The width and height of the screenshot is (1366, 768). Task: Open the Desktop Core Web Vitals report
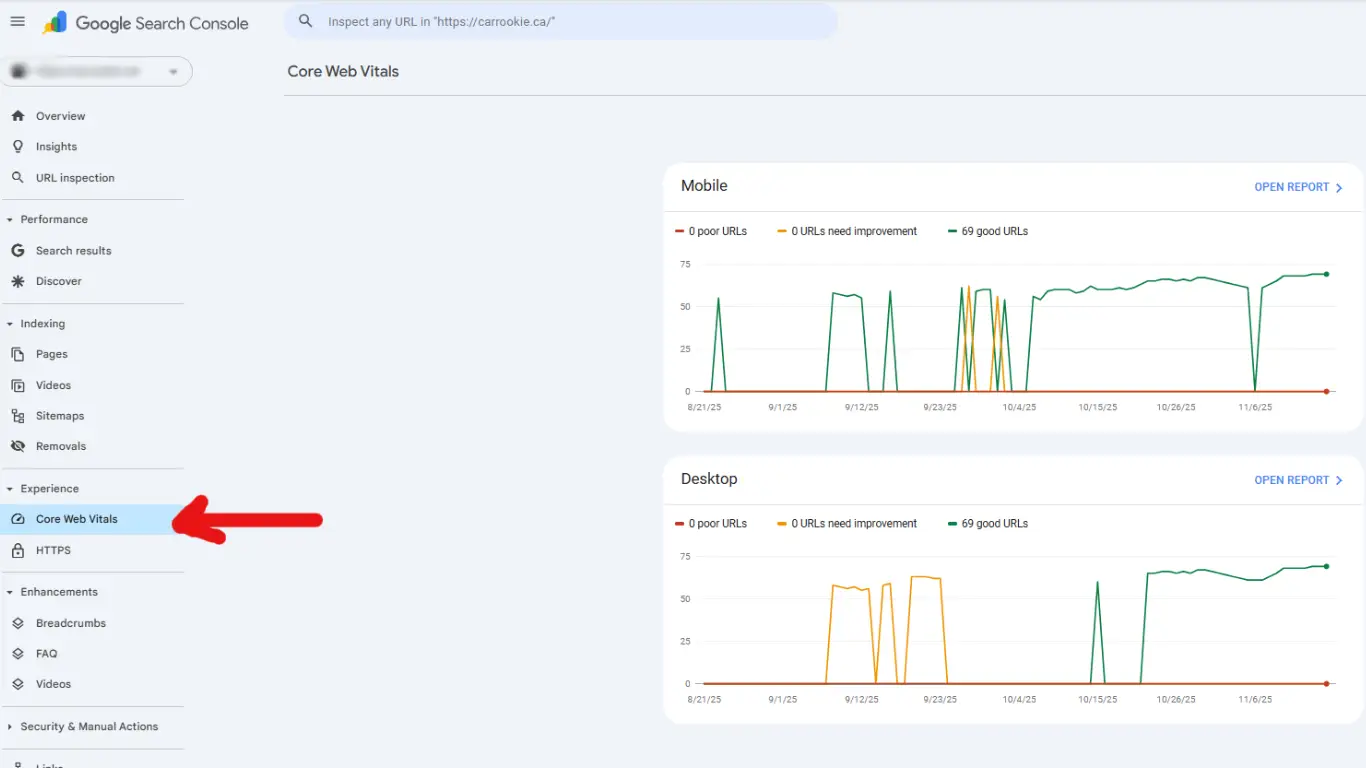(1298, 480)
